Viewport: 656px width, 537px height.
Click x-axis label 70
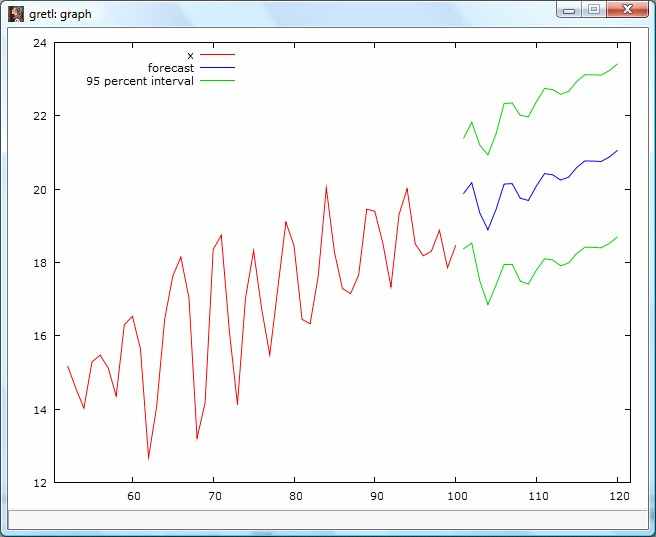tap(214, 496)
